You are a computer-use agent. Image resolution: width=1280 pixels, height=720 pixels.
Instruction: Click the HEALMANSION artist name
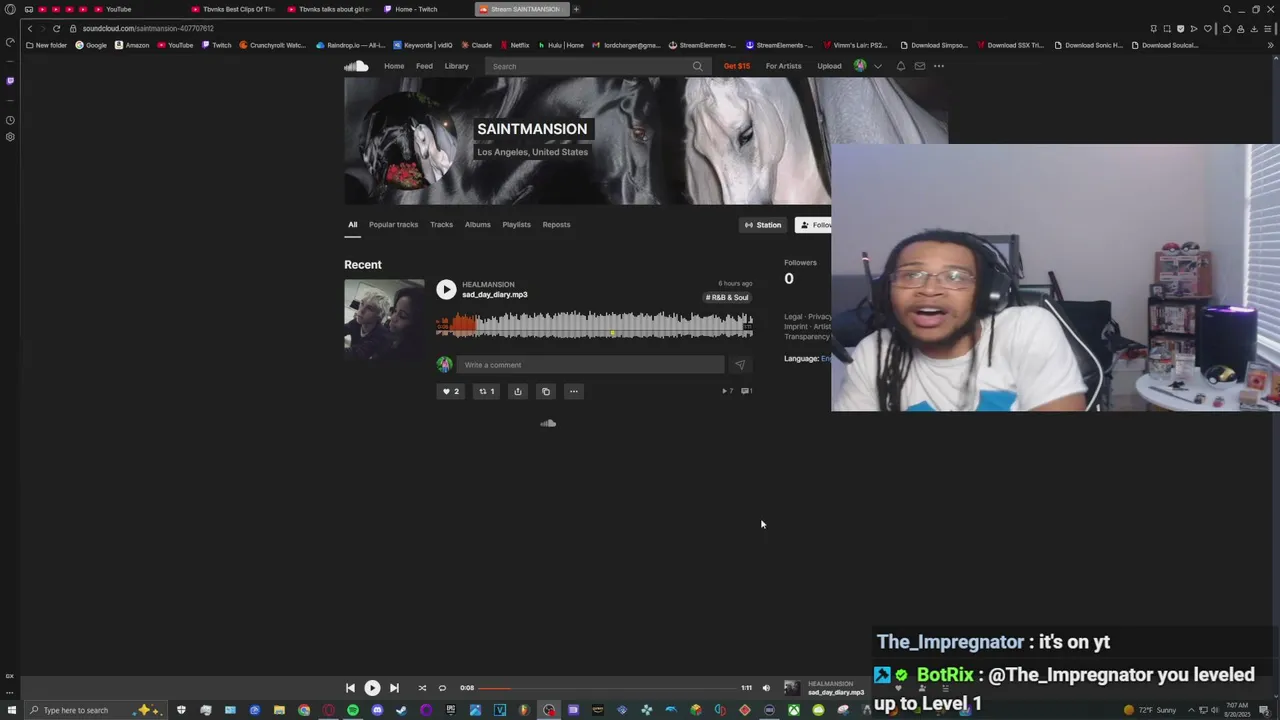point(488,284)
